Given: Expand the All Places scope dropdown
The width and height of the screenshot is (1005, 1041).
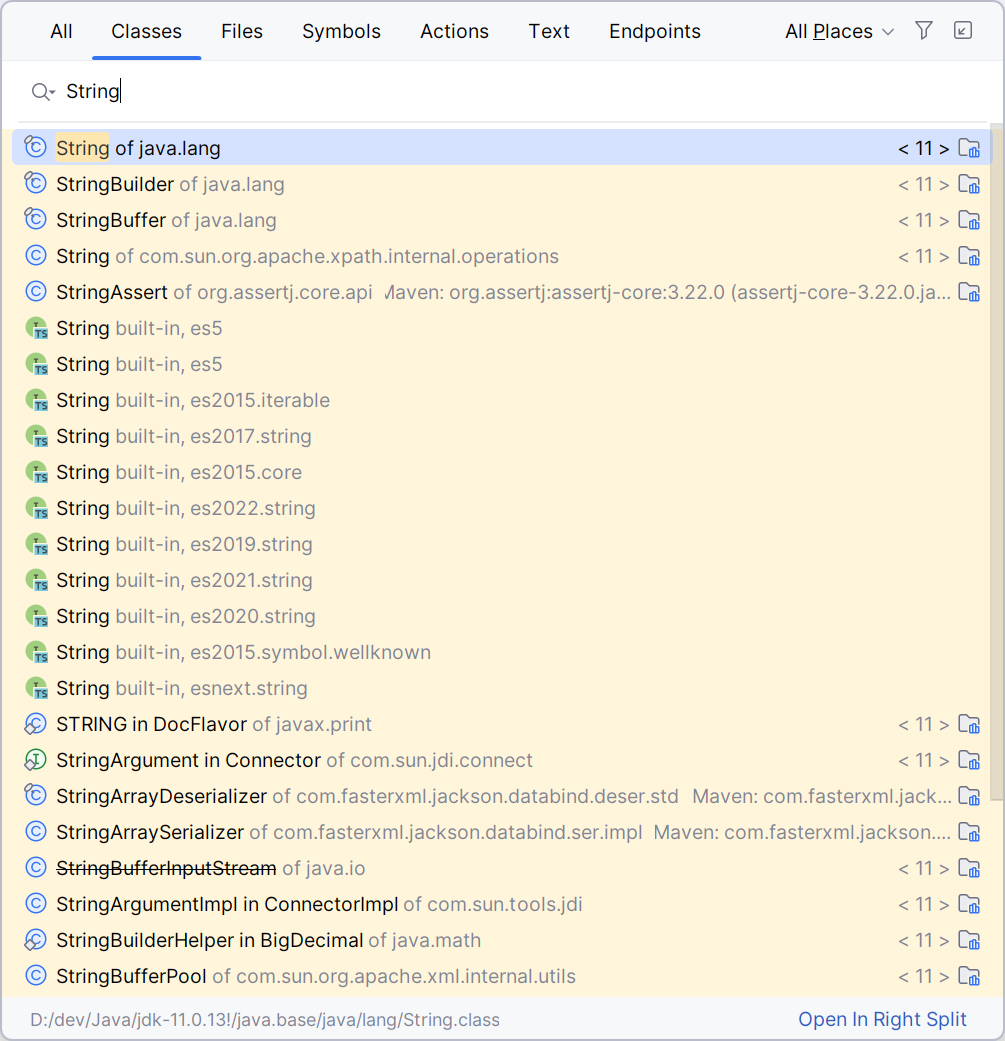Looking at the screenshot, I should tap(839, 31).
